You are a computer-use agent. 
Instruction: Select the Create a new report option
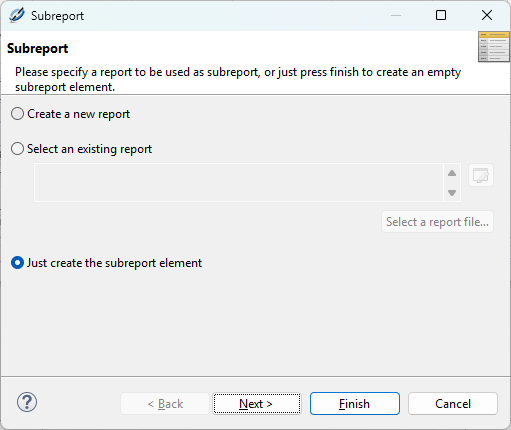tap(70, 114)
